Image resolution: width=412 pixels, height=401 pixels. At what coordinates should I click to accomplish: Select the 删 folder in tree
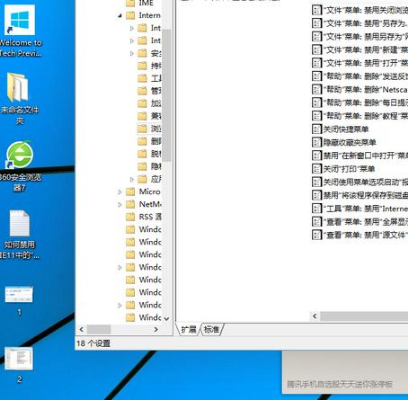(149, 141)
